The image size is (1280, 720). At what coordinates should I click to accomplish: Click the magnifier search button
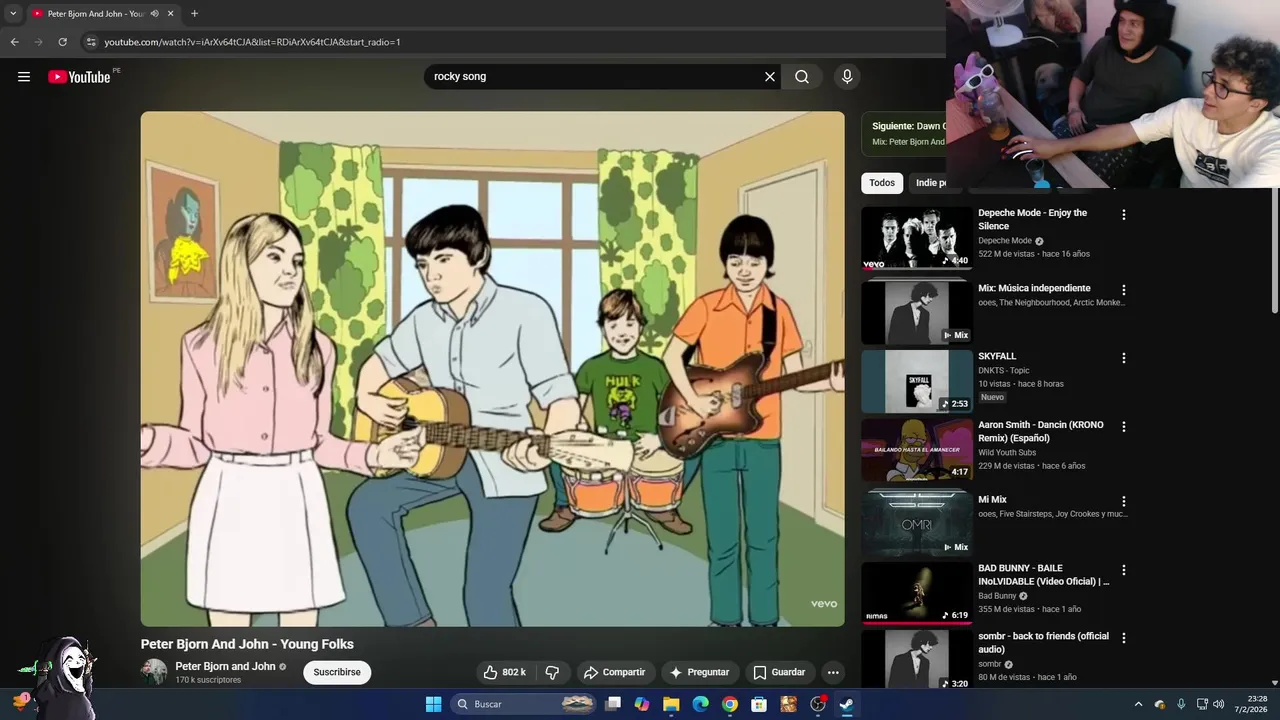(802, 77)
